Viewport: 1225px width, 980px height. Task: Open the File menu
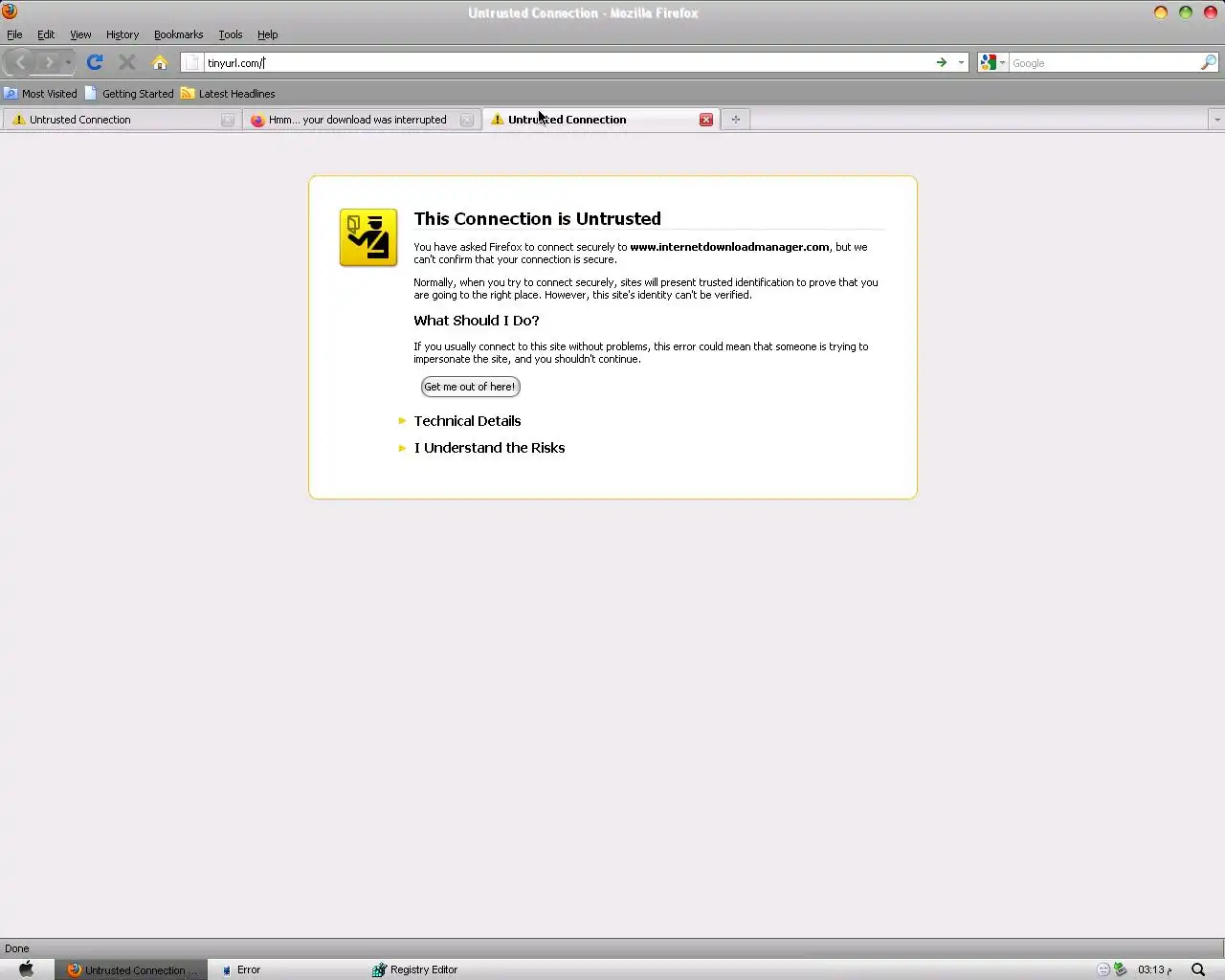pos(14,34)
